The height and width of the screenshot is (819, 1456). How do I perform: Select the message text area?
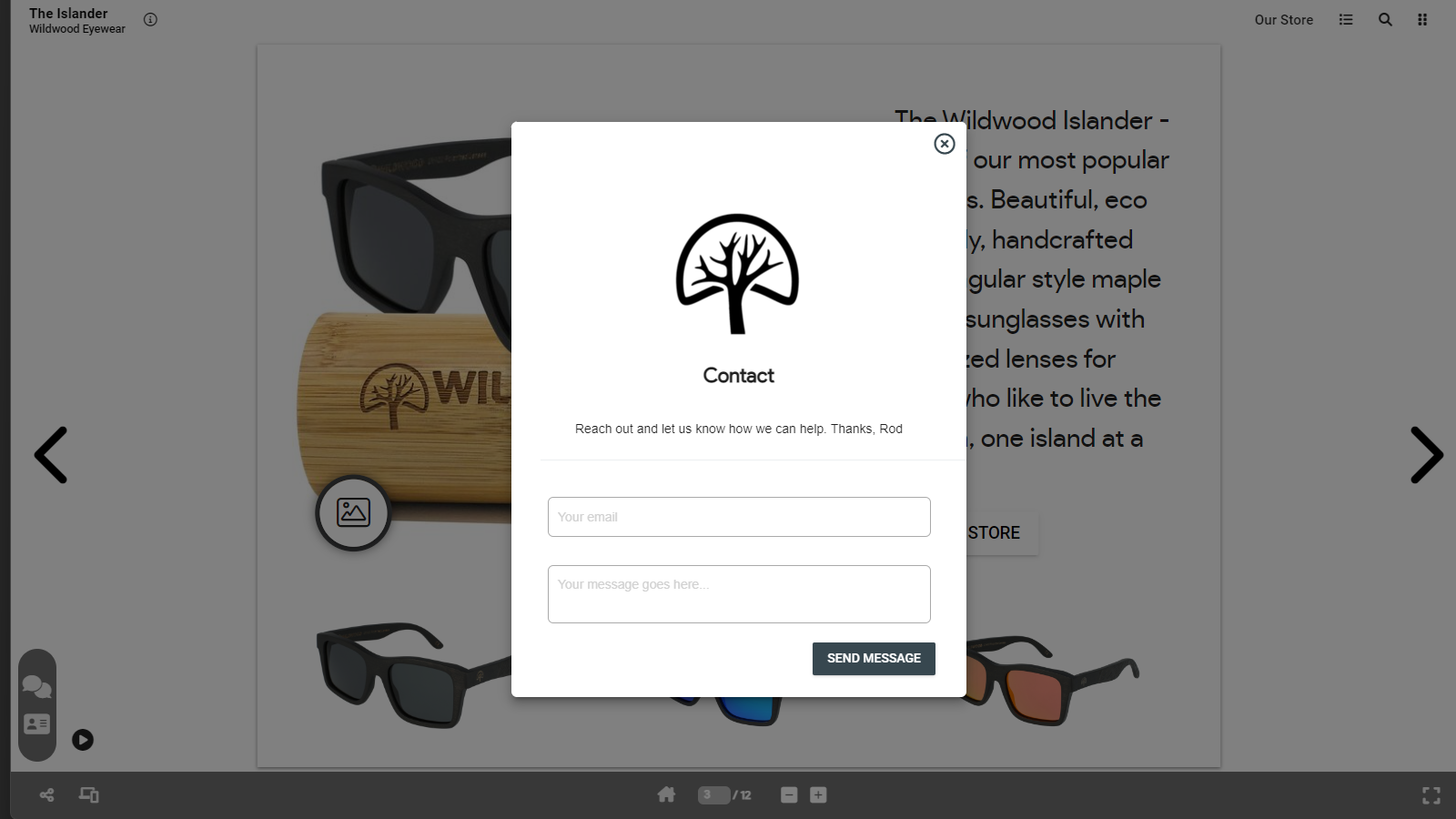tap(739, 594)
